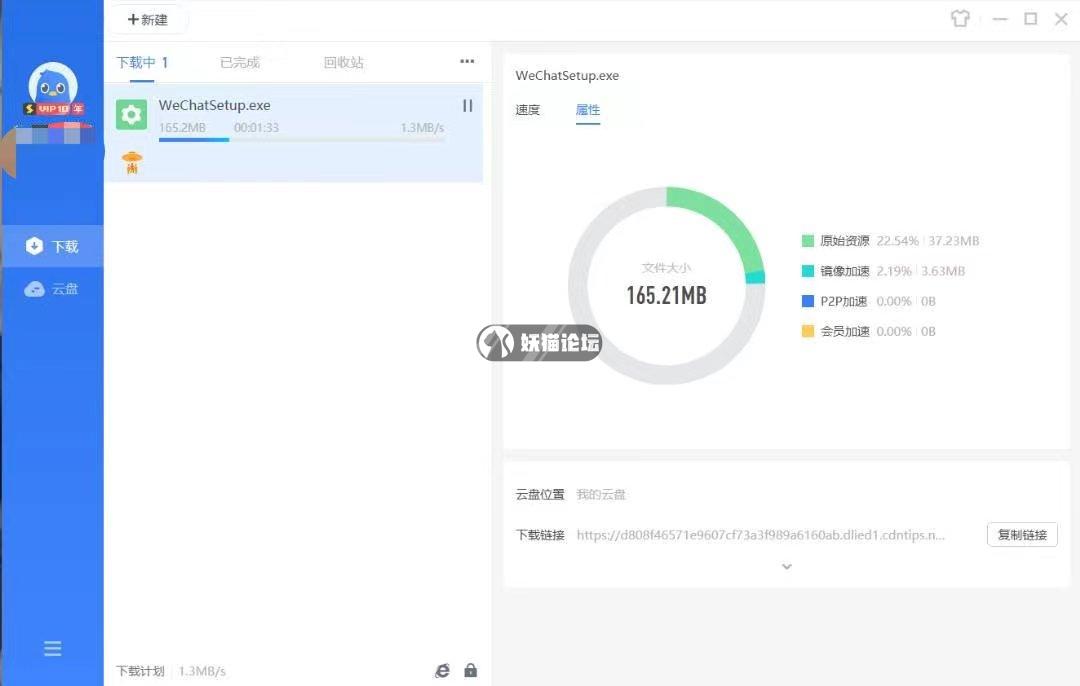Open 下载计划 in the status bar
This screenshot has width=1080, height=686.
click(x=140, y=671)
